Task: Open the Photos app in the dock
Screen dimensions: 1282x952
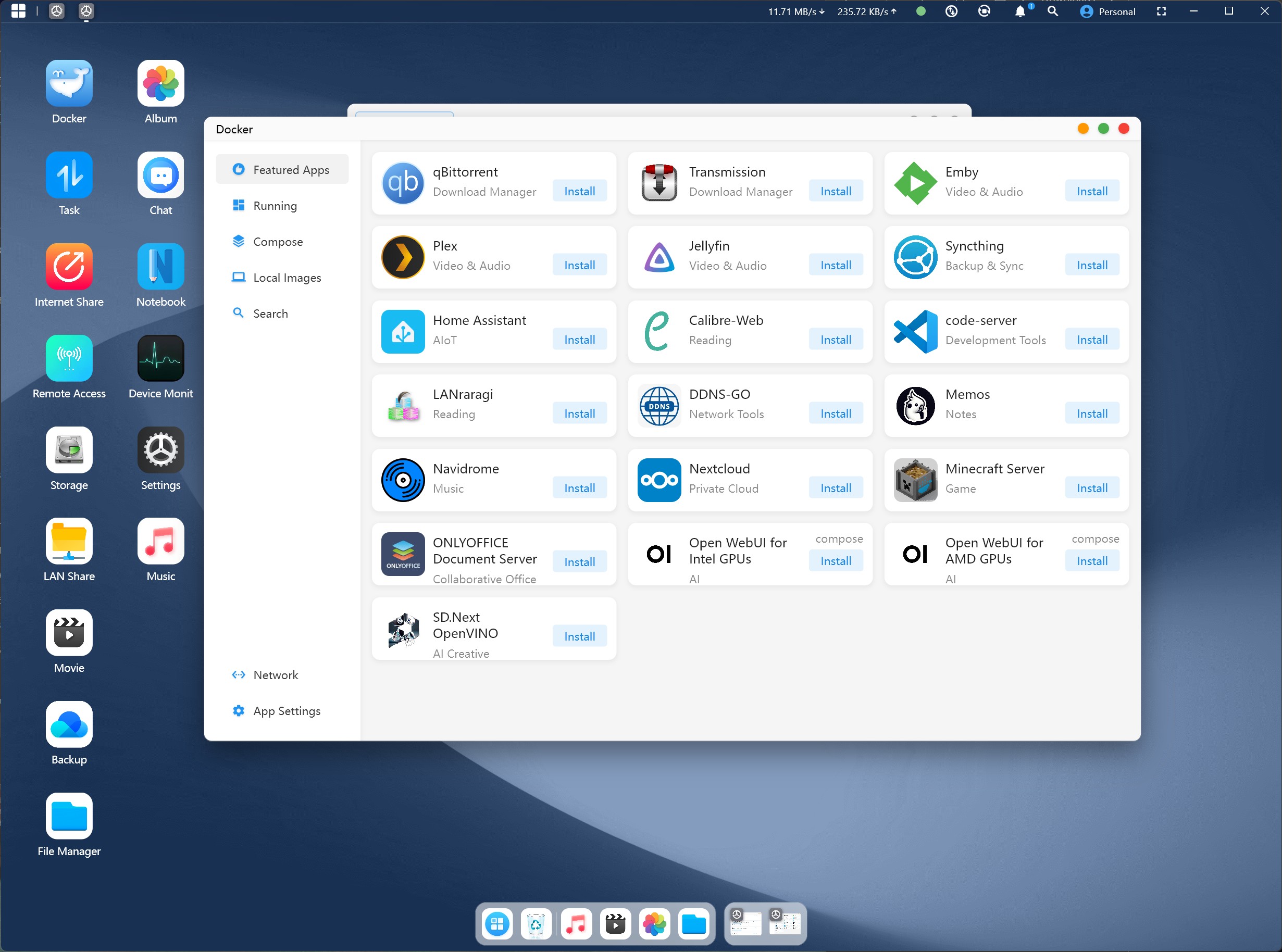Action: (x=654, y=924)
